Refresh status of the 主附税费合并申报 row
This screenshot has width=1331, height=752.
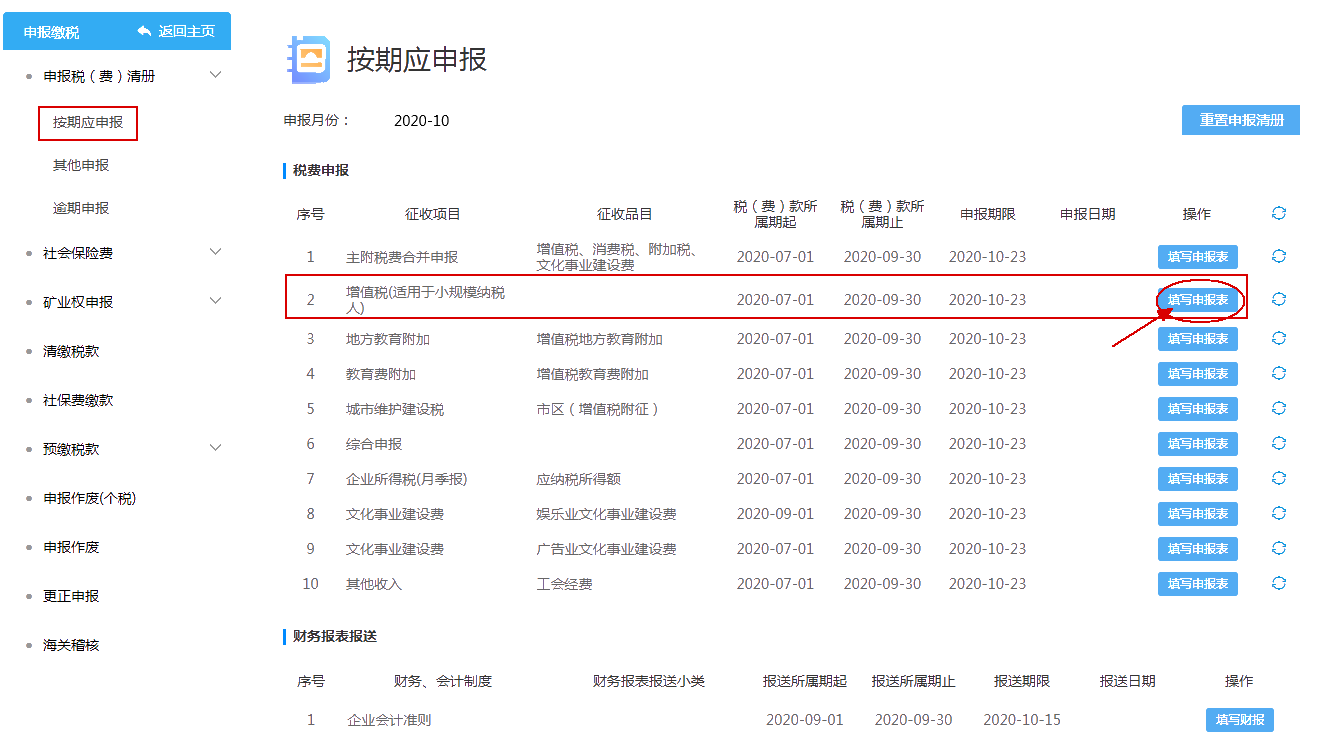[1277, 256]
